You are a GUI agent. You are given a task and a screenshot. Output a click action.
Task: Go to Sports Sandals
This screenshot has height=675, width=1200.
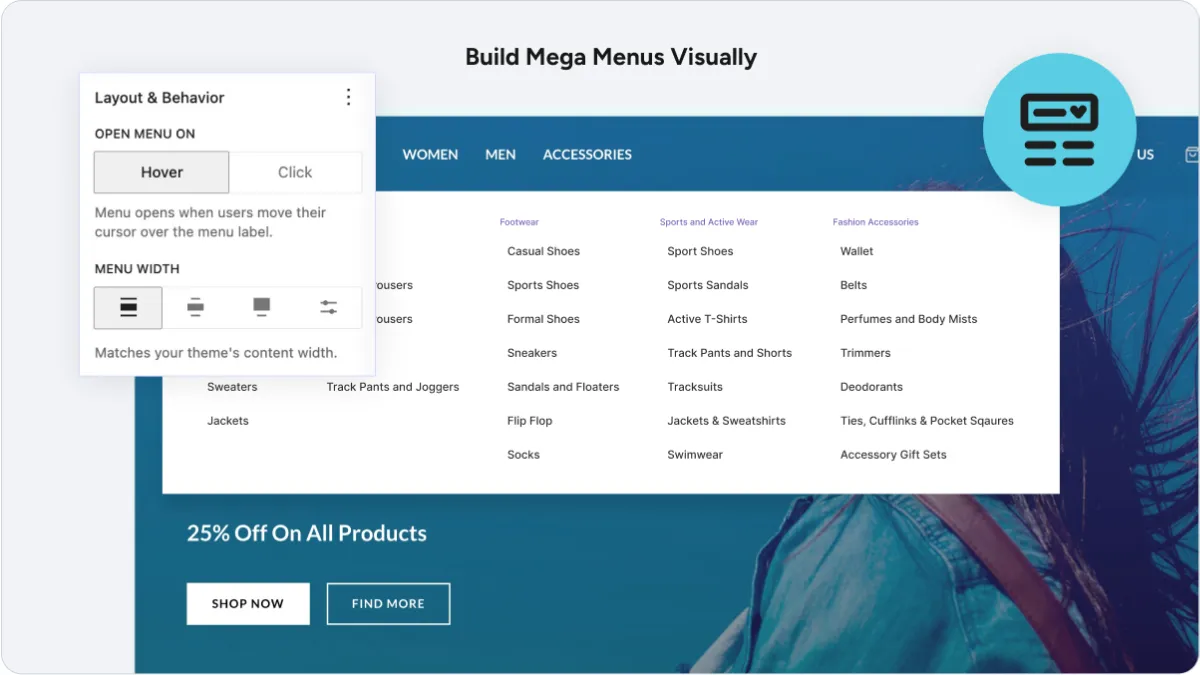coord(708,285)
